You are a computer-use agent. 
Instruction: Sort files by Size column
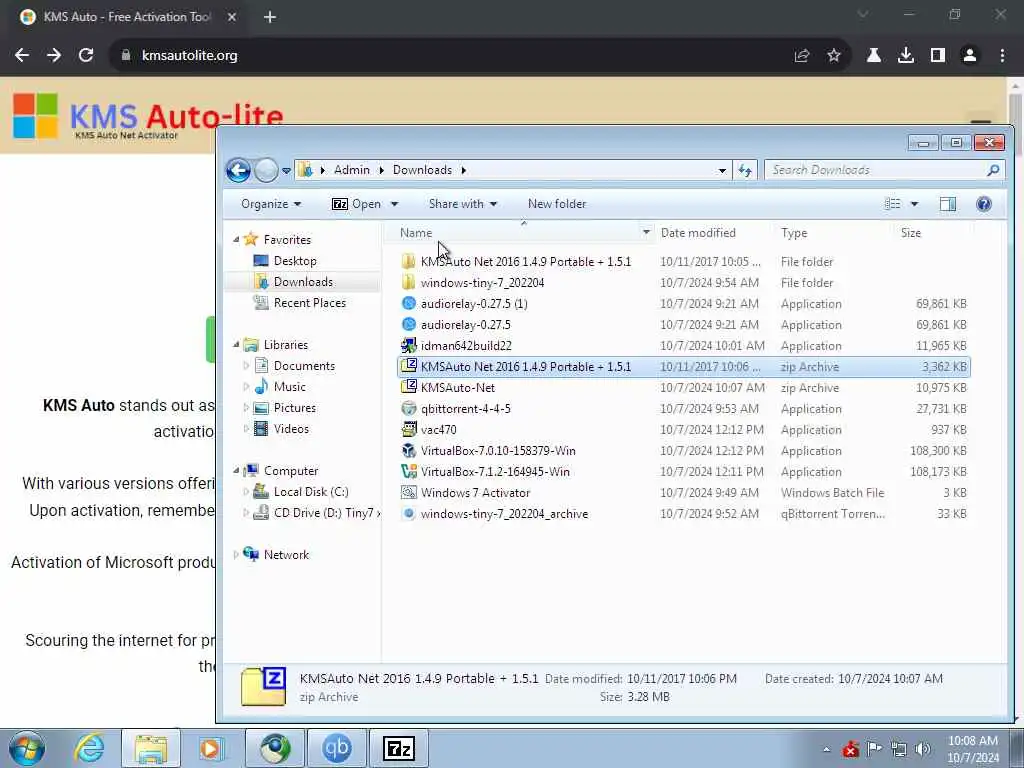911,233
